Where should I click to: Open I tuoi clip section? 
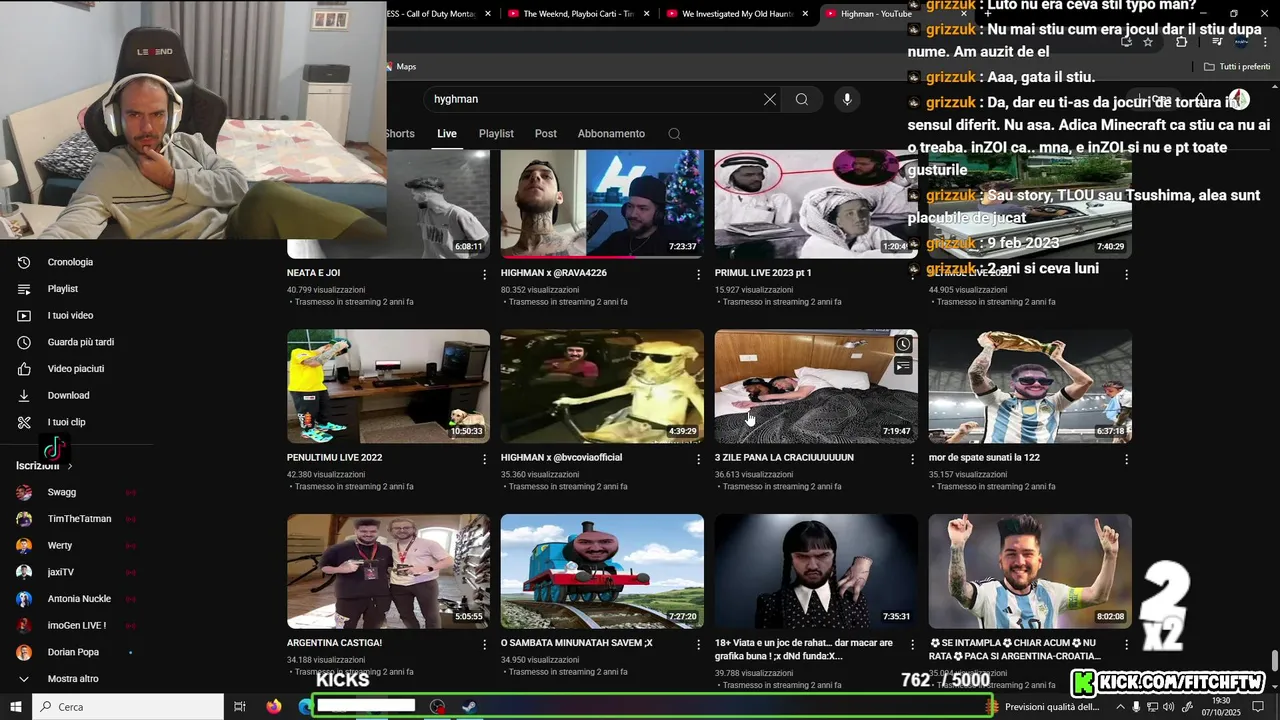click(x=66, y=422)
